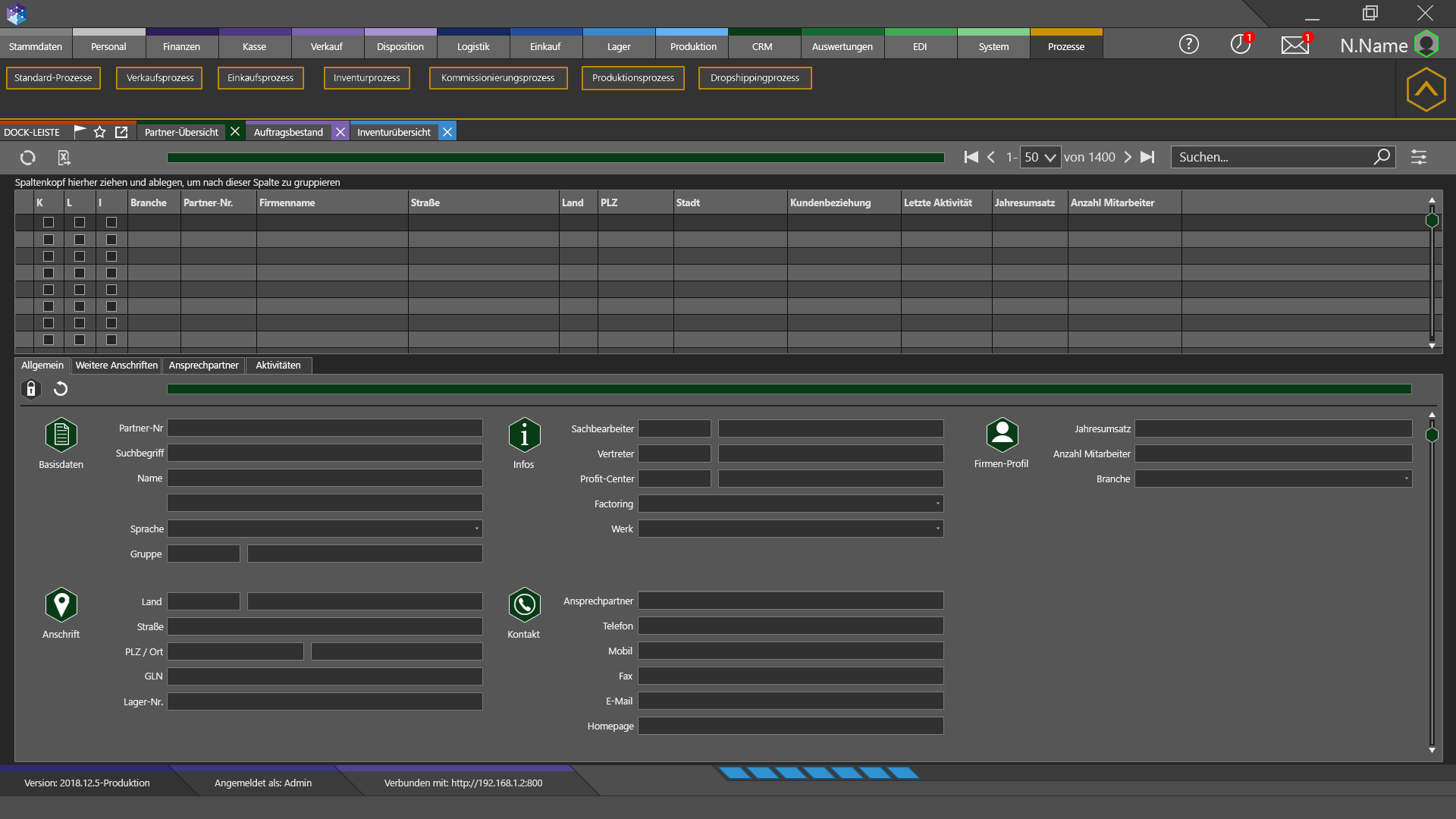The image size is (1456, 819).
Task: Open the page size 50 dropdown
Action: tap(1040, 157)
